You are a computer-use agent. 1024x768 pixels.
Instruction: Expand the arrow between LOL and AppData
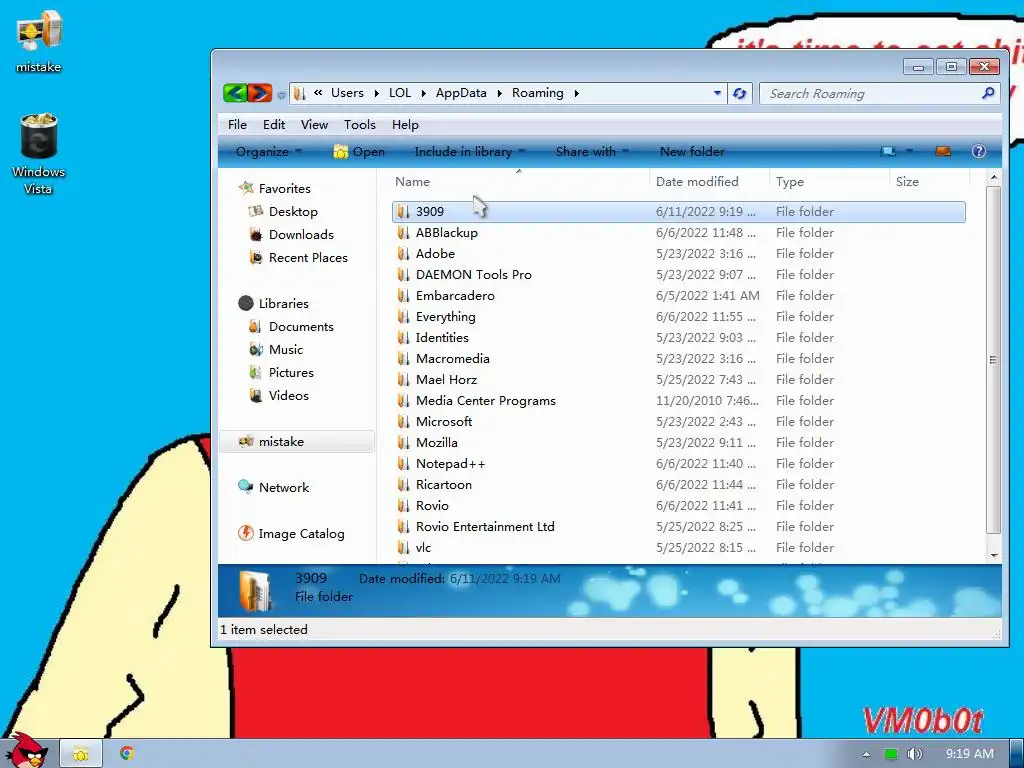click(423, 93)
